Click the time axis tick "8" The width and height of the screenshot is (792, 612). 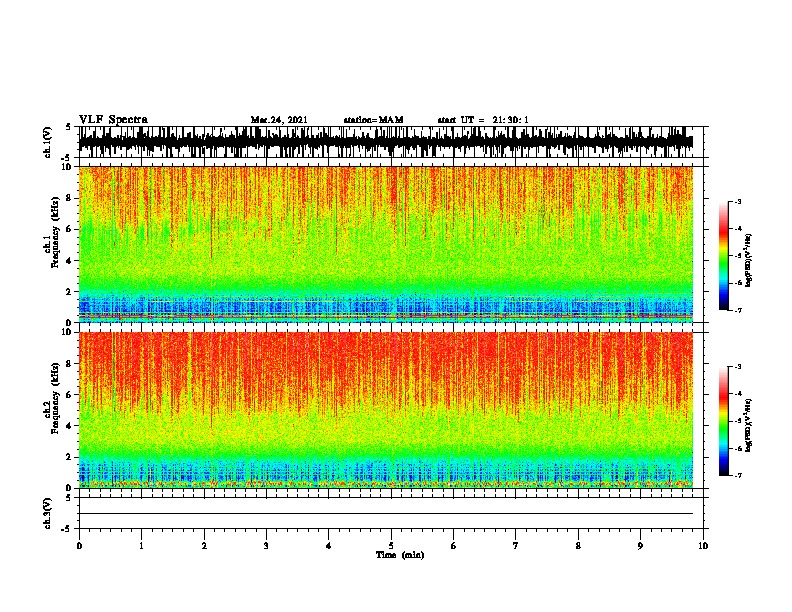click(x=578, y=546)
